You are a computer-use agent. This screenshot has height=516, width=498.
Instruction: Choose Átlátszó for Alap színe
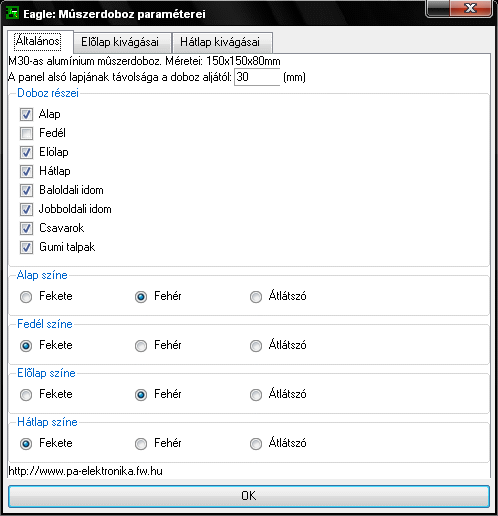pos(256,297)
